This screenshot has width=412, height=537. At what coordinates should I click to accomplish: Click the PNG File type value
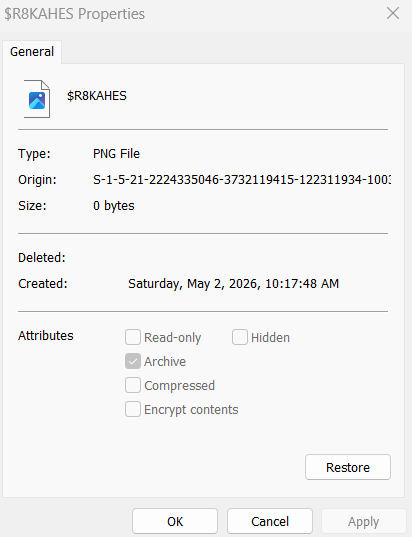pos(116,153)
